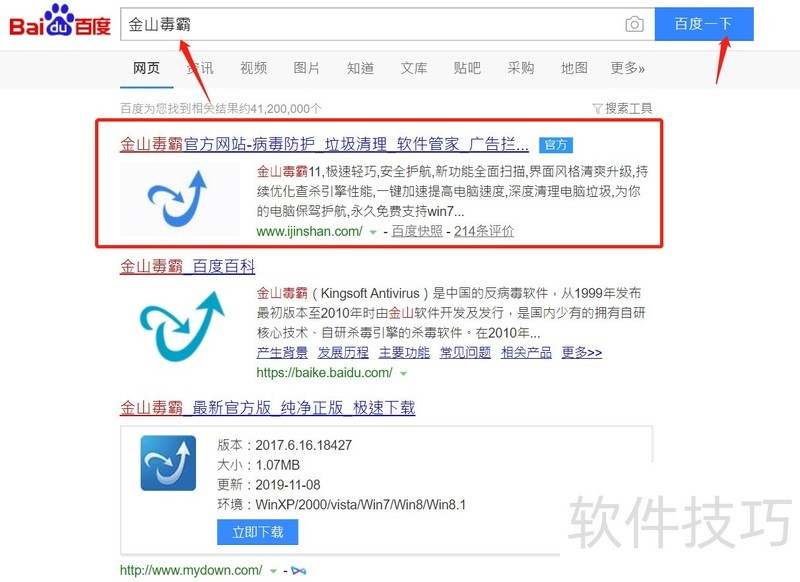Expand dropdown arrow next to mydown.com URL
800x582 pixels.
273,571
